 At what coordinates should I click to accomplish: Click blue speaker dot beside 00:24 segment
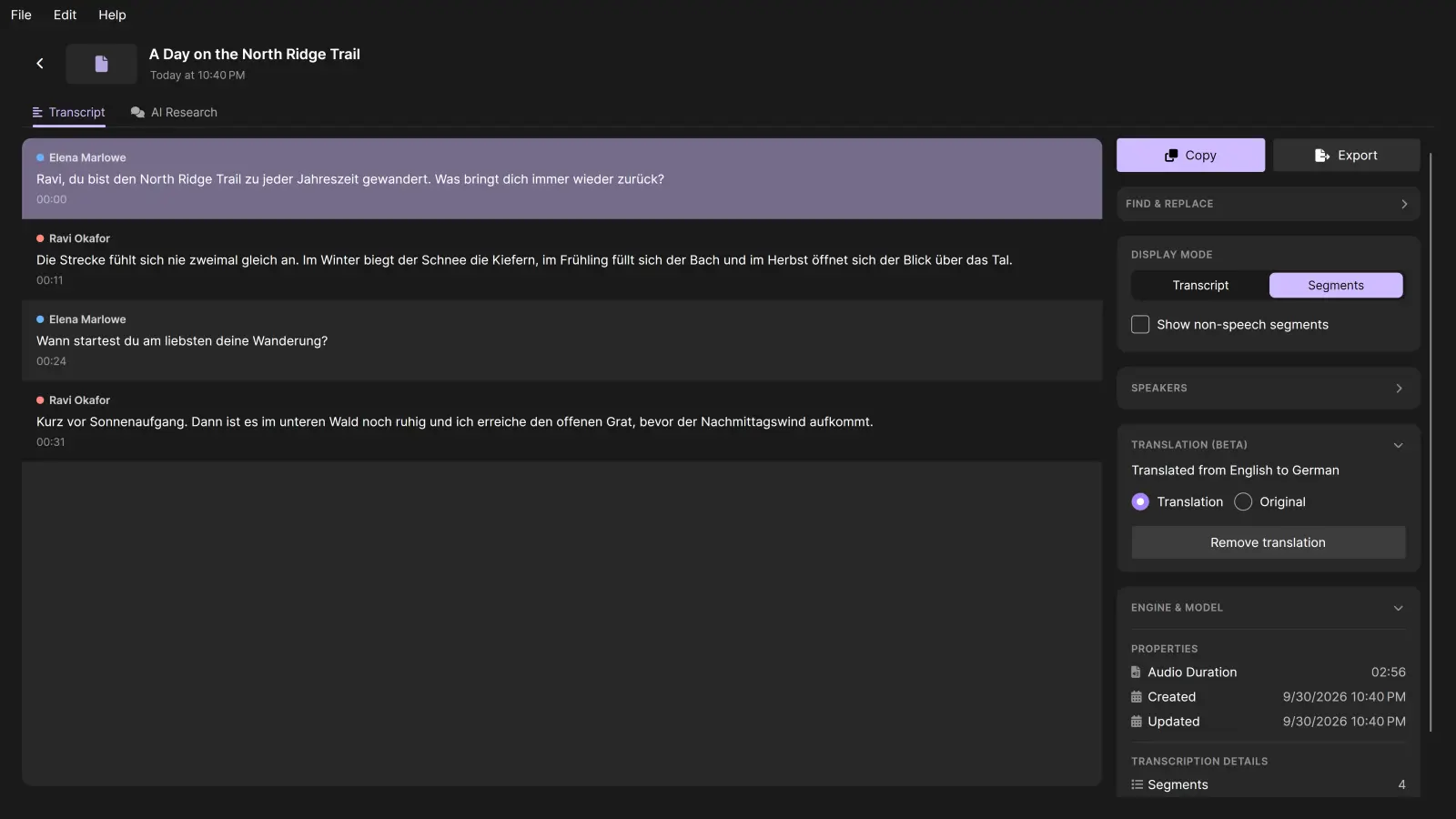click(x=40, y=319)
